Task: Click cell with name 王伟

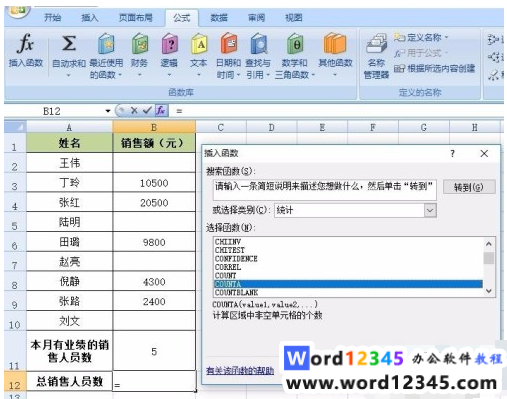Action: pos(69,163)
